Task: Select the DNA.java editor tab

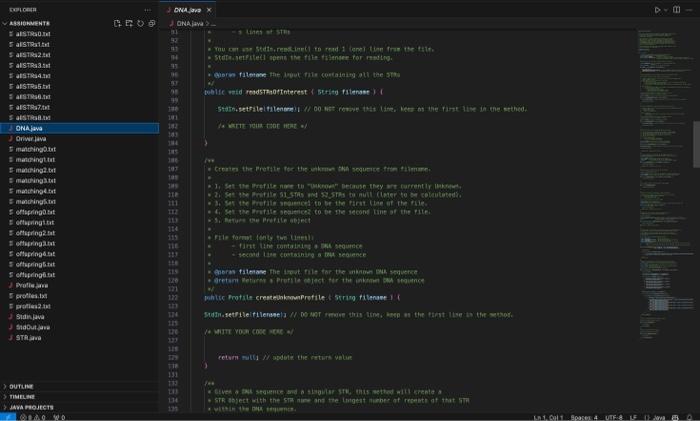Action: pyautogui.click(x=188, y=10)
